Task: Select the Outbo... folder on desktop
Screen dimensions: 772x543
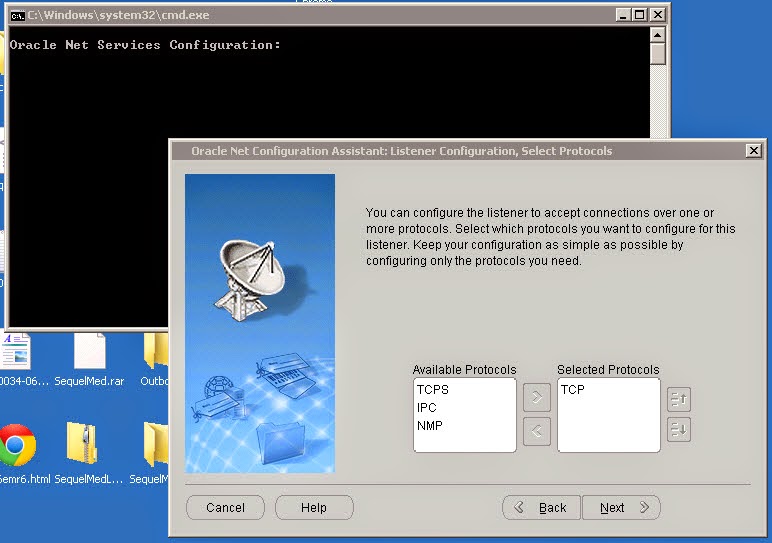Action: tap(155, 359)
